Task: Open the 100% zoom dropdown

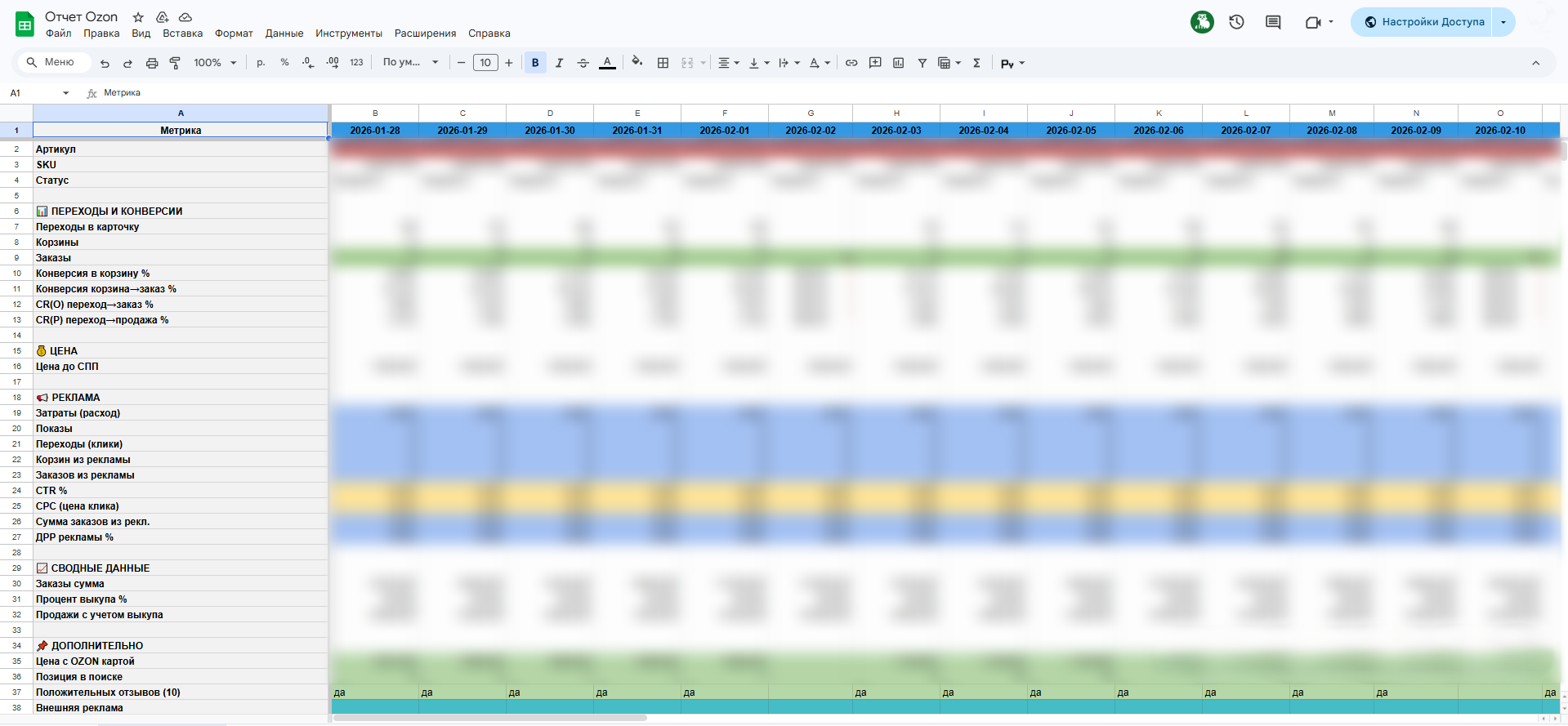Action: click(x=215, y=63)
